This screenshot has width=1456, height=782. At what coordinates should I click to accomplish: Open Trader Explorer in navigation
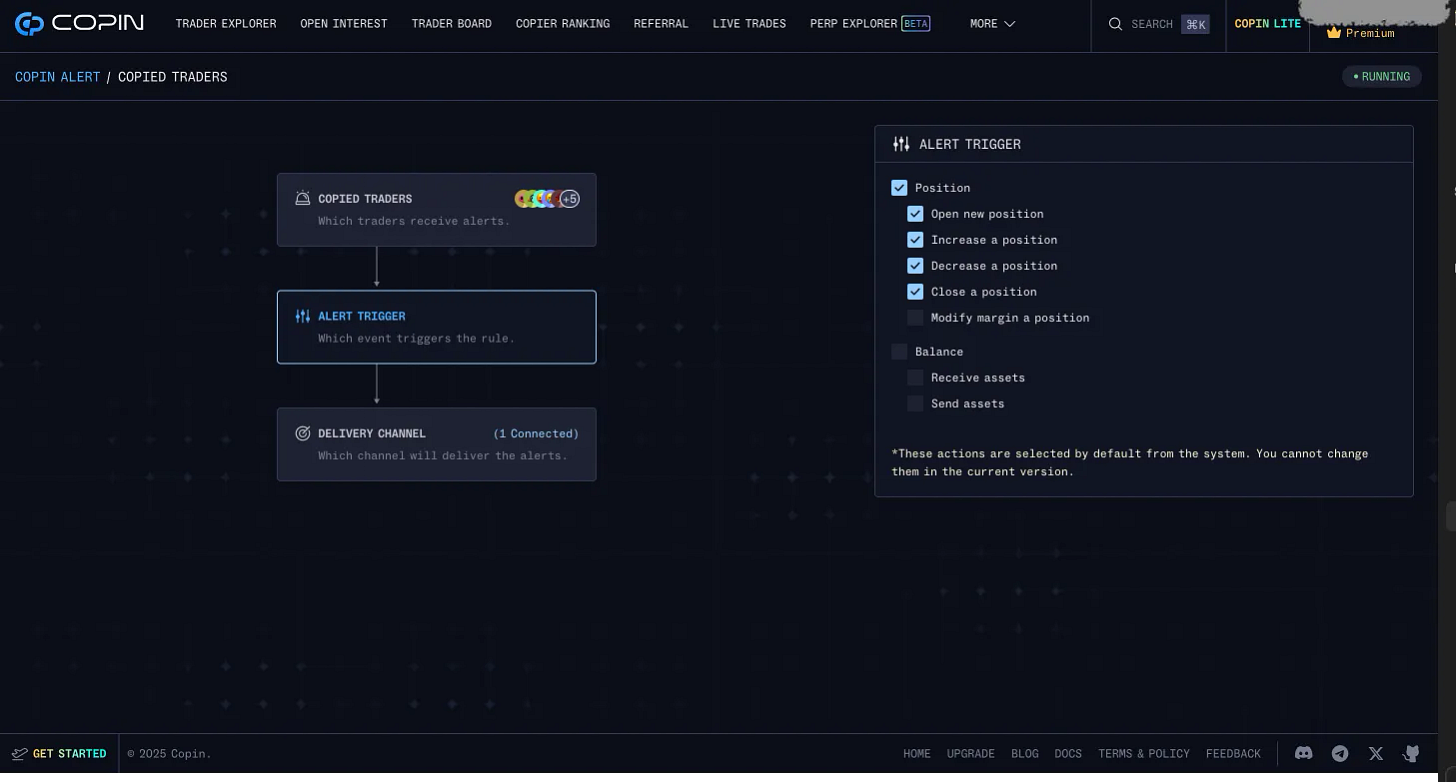226,24
